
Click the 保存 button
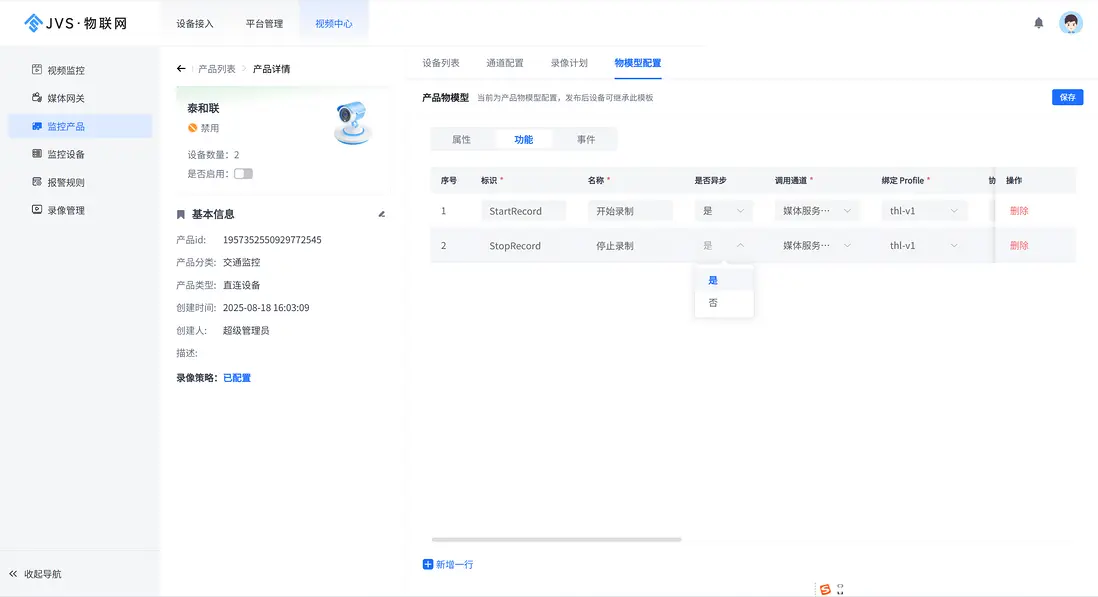click(1067, 98)
